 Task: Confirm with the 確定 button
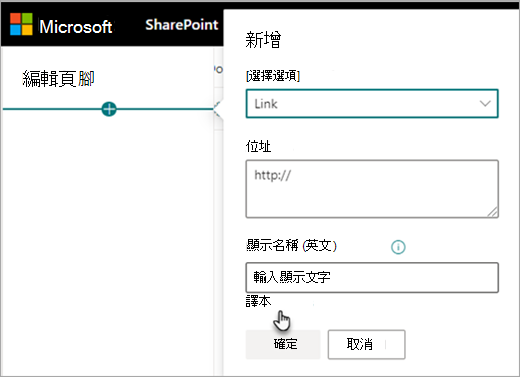point(283,344)
